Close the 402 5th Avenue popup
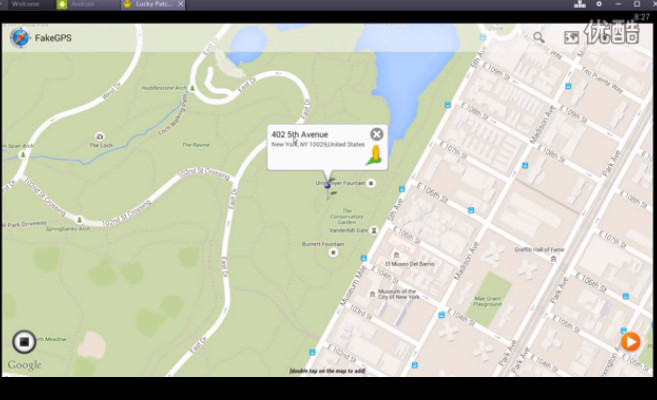 [376, 134]
